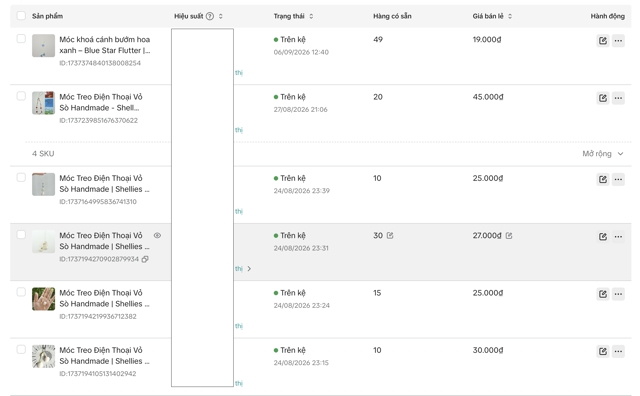Open more actions for Blue Star Flutter product

pyautogui.click(x=618, y=40)
